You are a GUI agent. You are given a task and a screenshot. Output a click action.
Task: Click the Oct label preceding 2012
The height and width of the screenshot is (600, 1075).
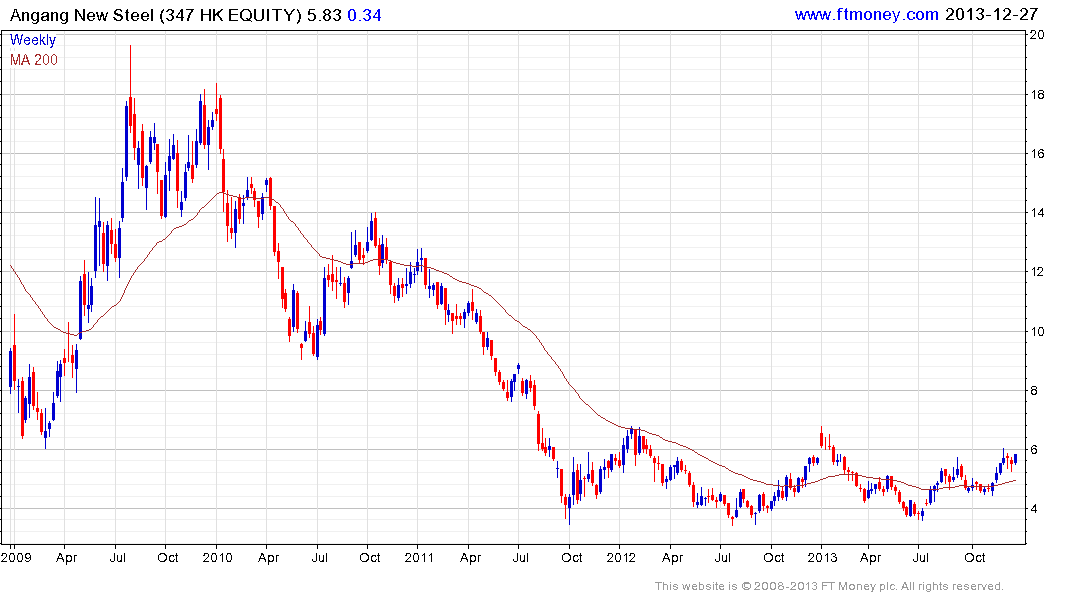point(572,557)
